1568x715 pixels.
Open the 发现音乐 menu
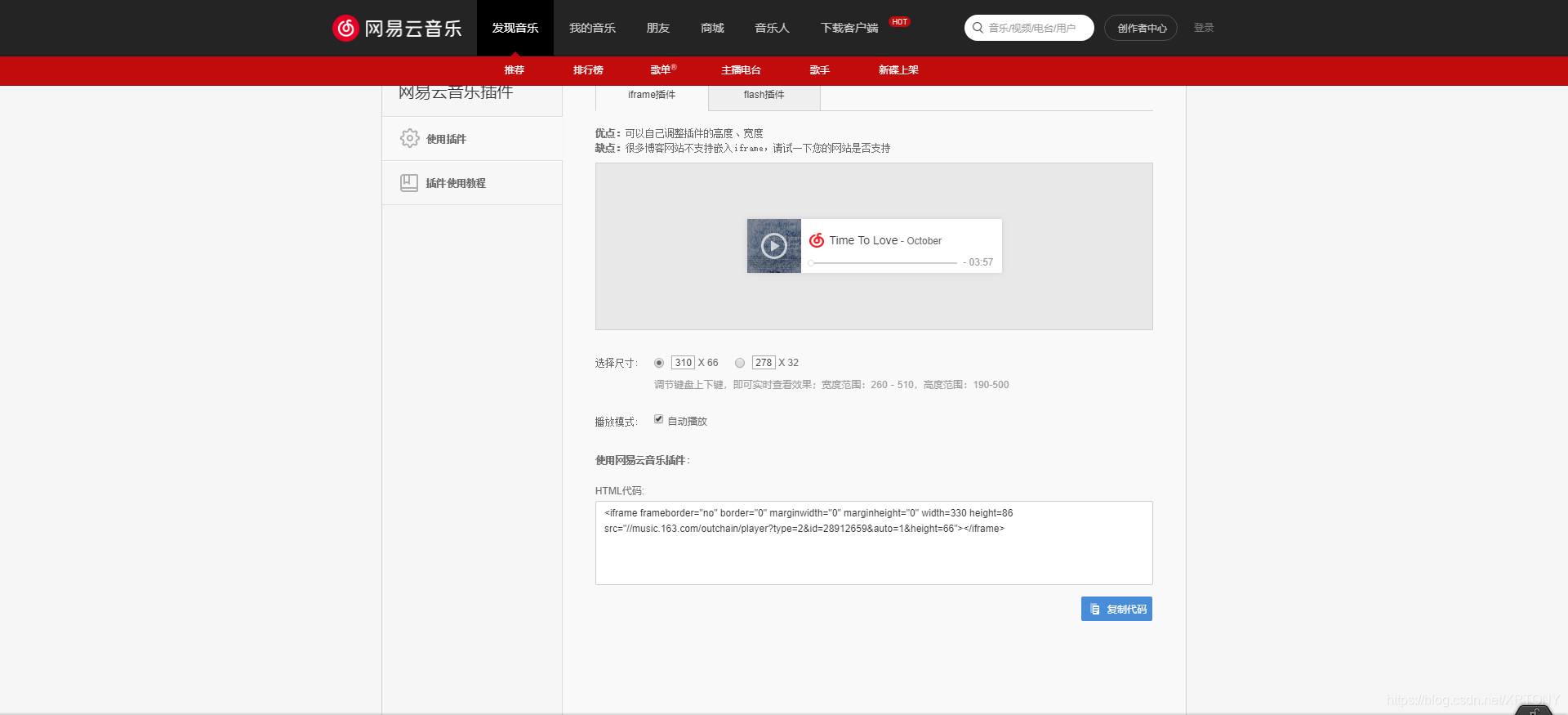tap(515, 28)
